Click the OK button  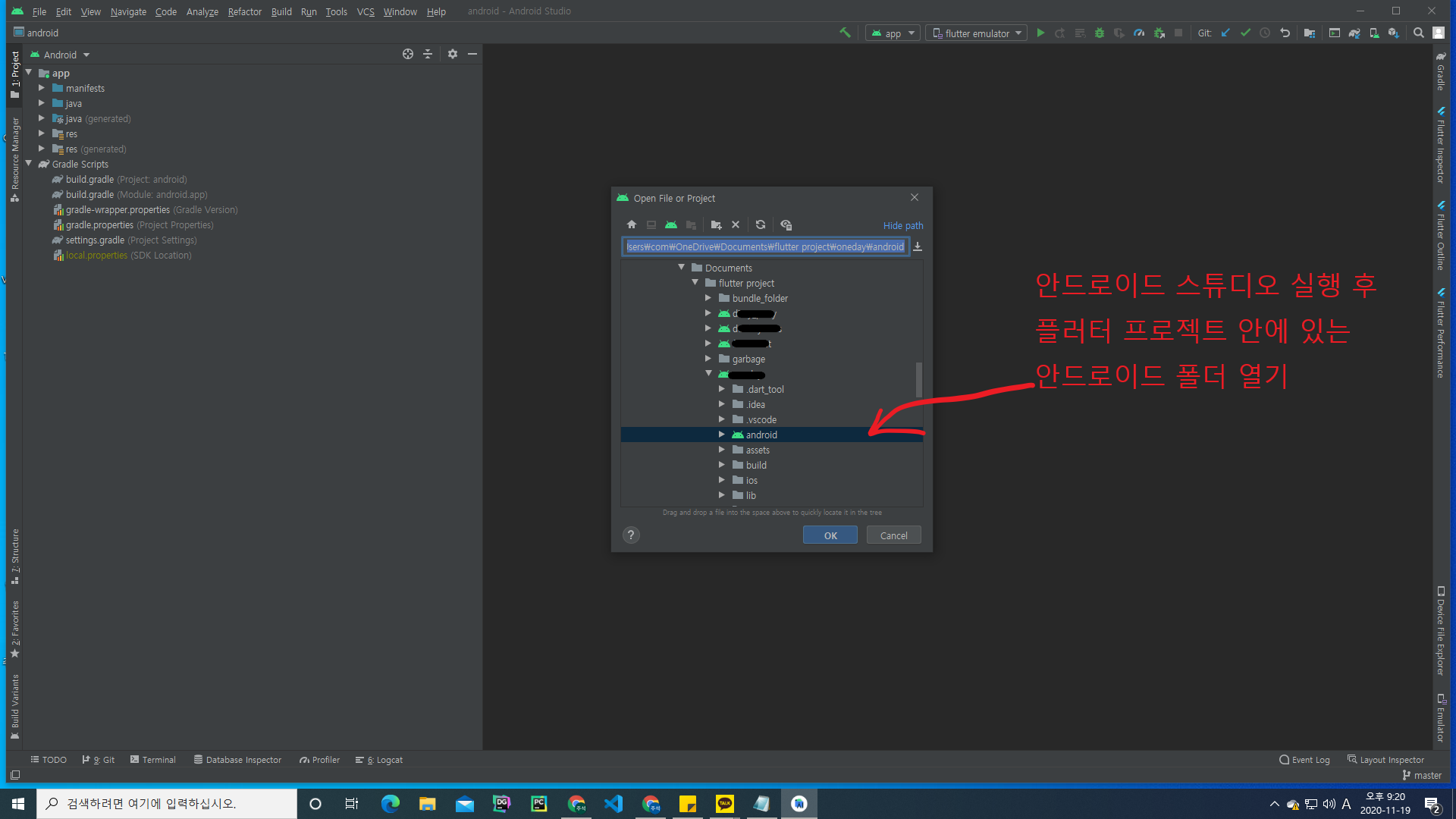(x=830, y=535)
